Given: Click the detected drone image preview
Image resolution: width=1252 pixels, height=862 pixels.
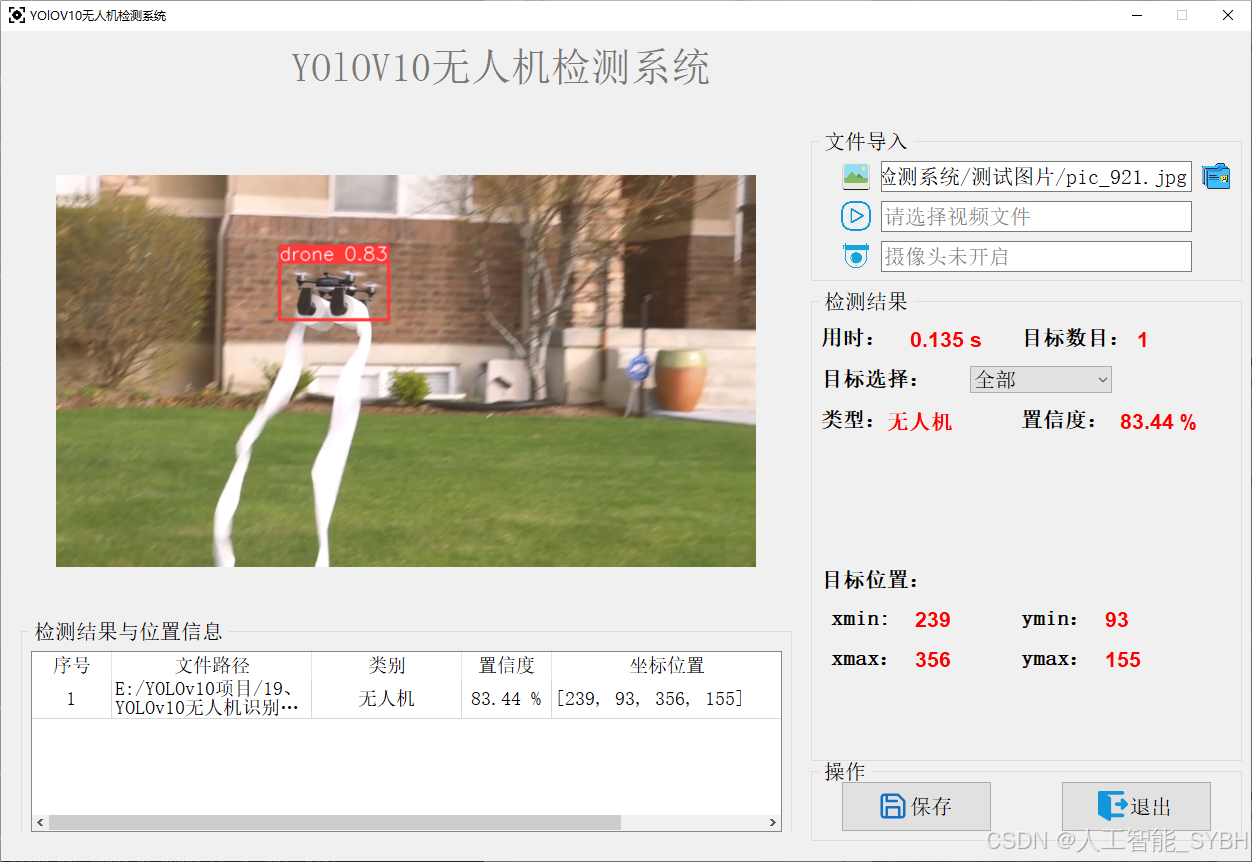Looking at the screenshot, I should (x=406, y=371).
